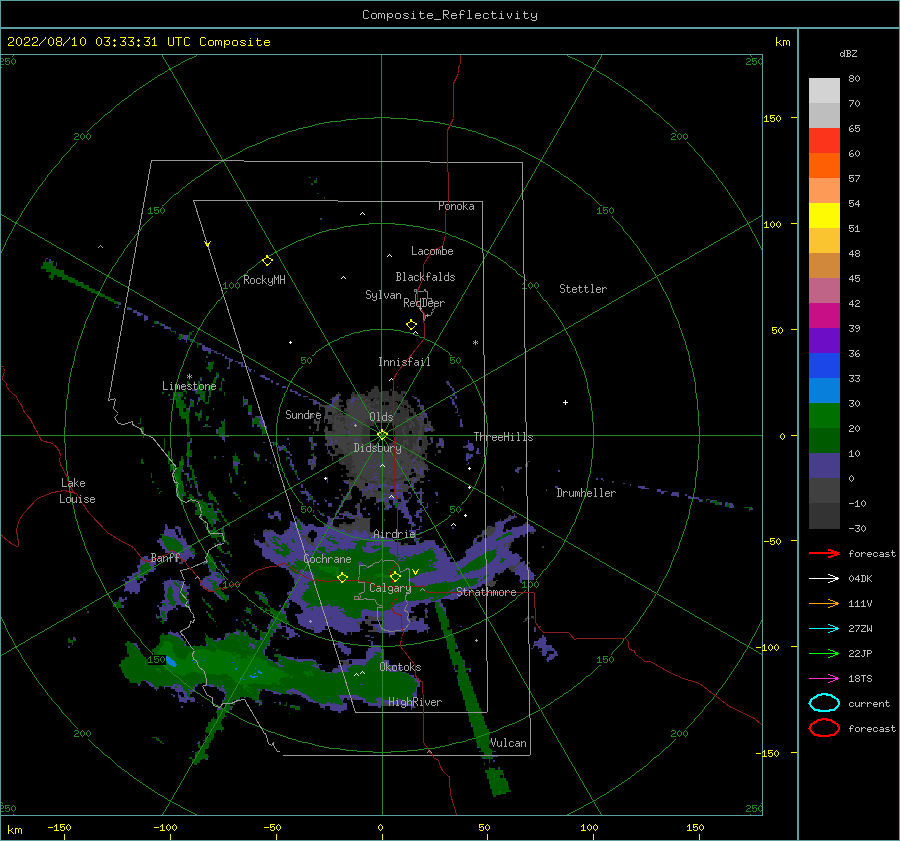Click the white asterisk marker above Limestone
This screenshot has height=841, width=900.
pyautogui.click(x=189, y=377)
